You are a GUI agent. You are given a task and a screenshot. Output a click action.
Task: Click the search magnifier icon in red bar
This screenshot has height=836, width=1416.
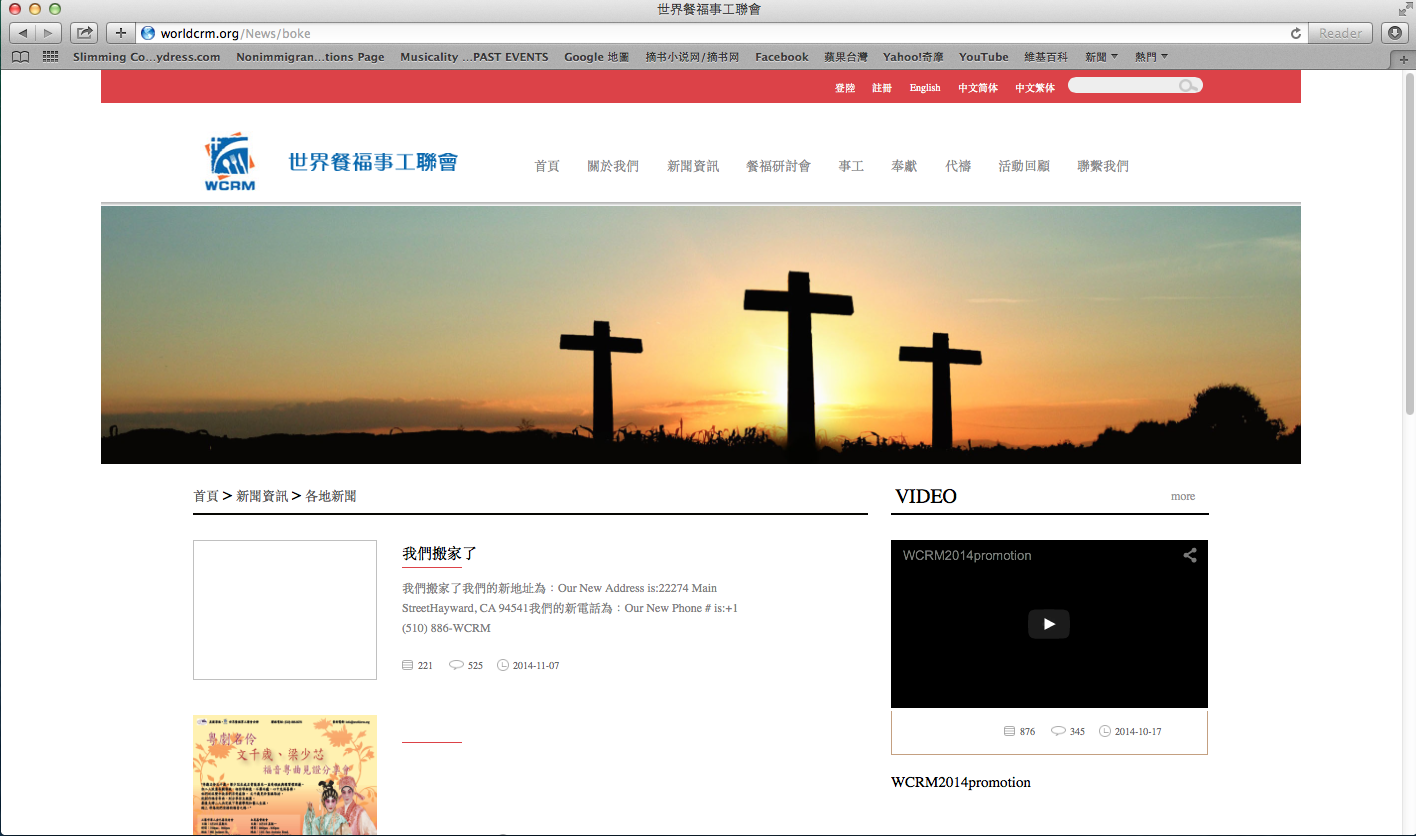click(1188, 86)
